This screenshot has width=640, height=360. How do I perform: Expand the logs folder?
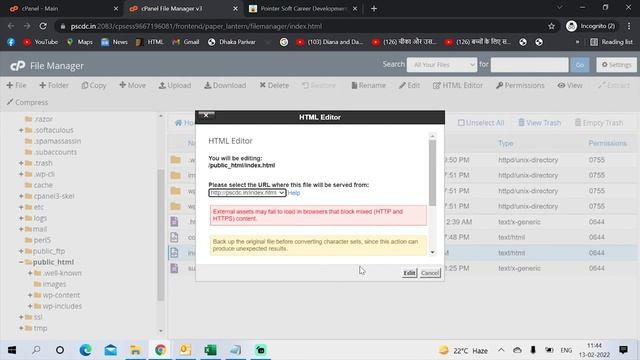click(x=21, y=218)
